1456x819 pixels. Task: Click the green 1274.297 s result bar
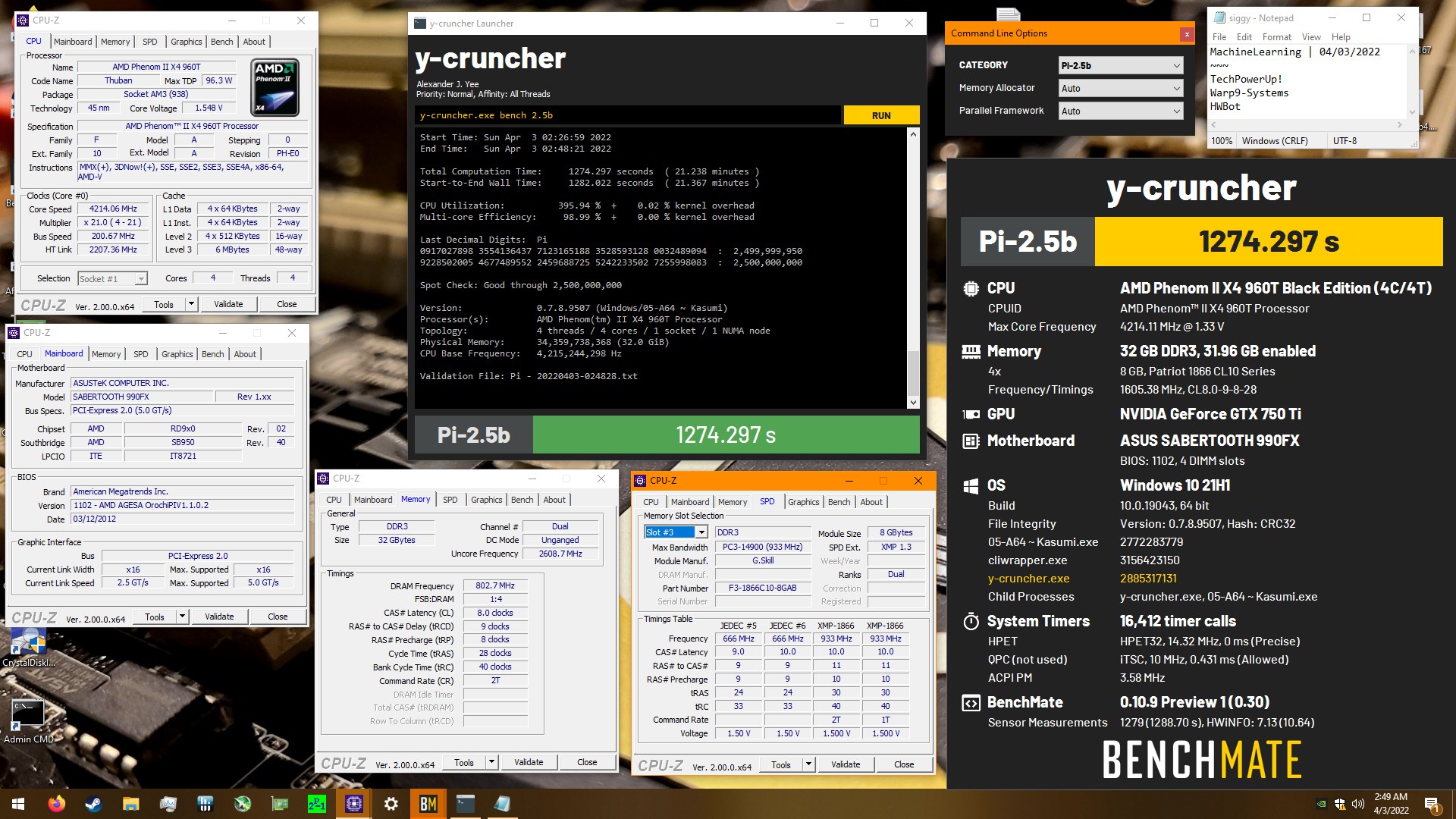click(x=726, y=435)
